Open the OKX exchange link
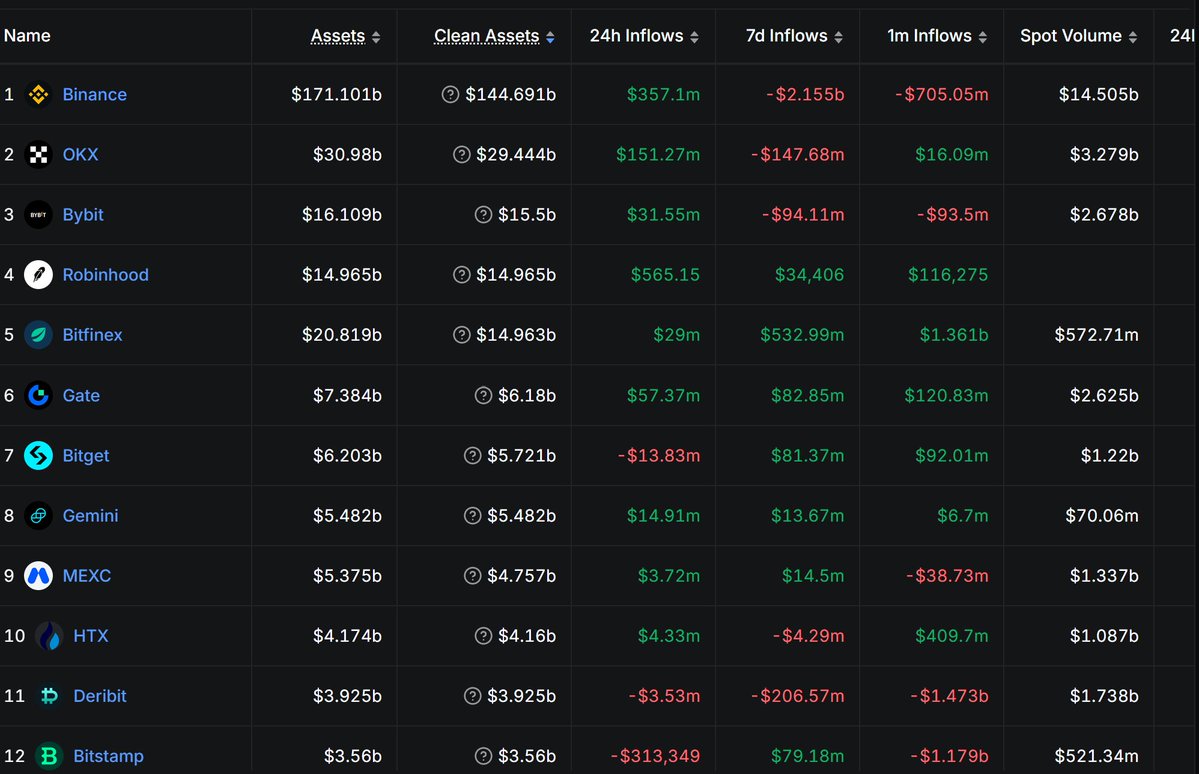The width and height of the screenshot is (1199, 774). (x=80, y=154)
